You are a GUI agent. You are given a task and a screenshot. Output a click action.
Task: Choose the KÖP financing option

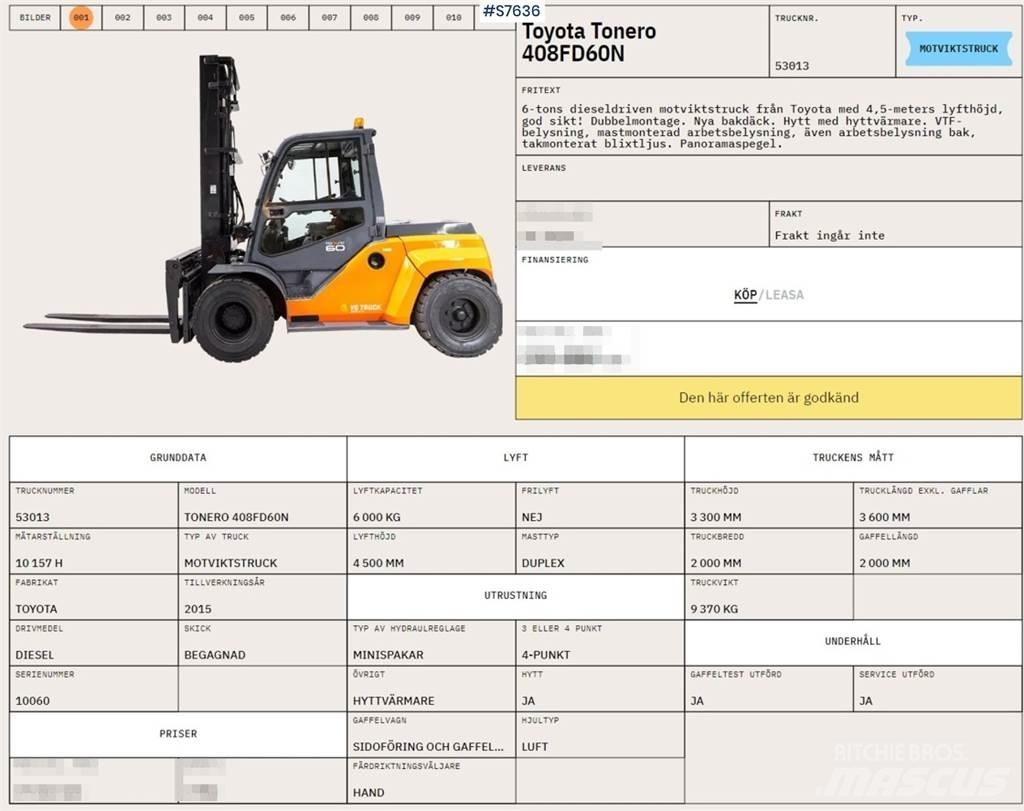click(x=745, y=294)
